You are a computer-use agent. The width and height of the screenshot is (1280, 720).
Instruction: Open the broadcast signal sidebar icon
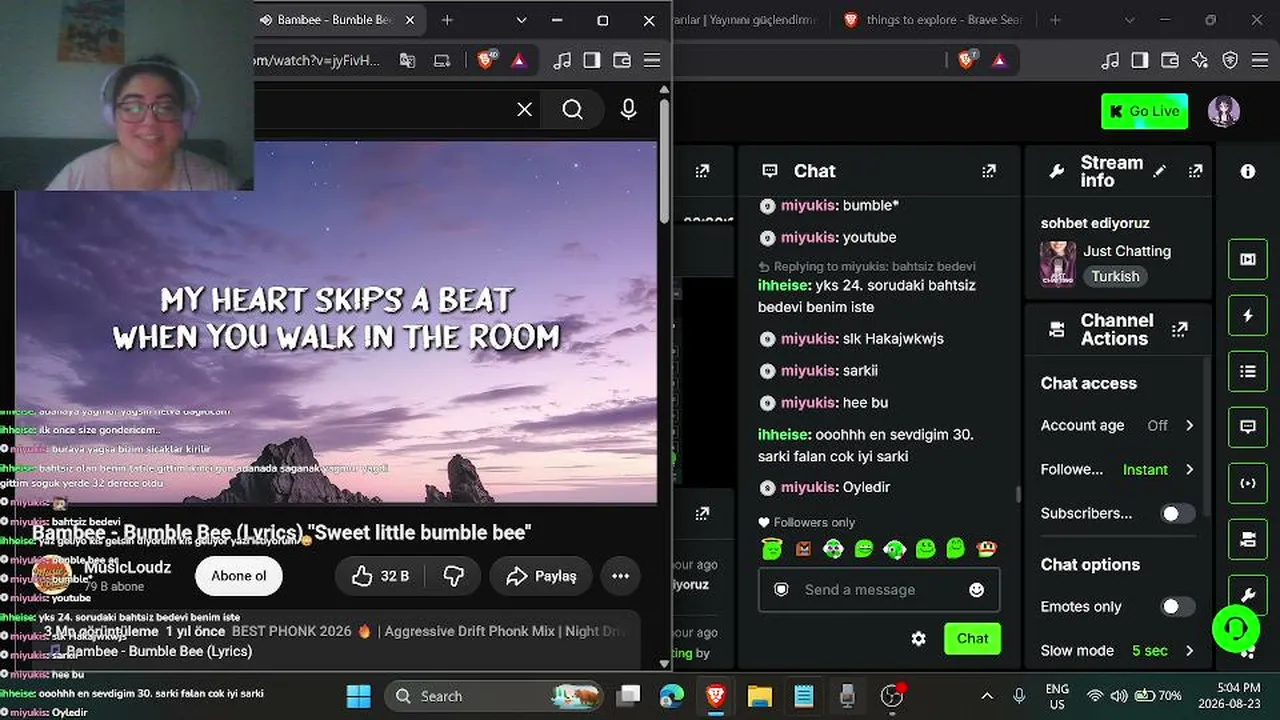(x=1248, y=483)
